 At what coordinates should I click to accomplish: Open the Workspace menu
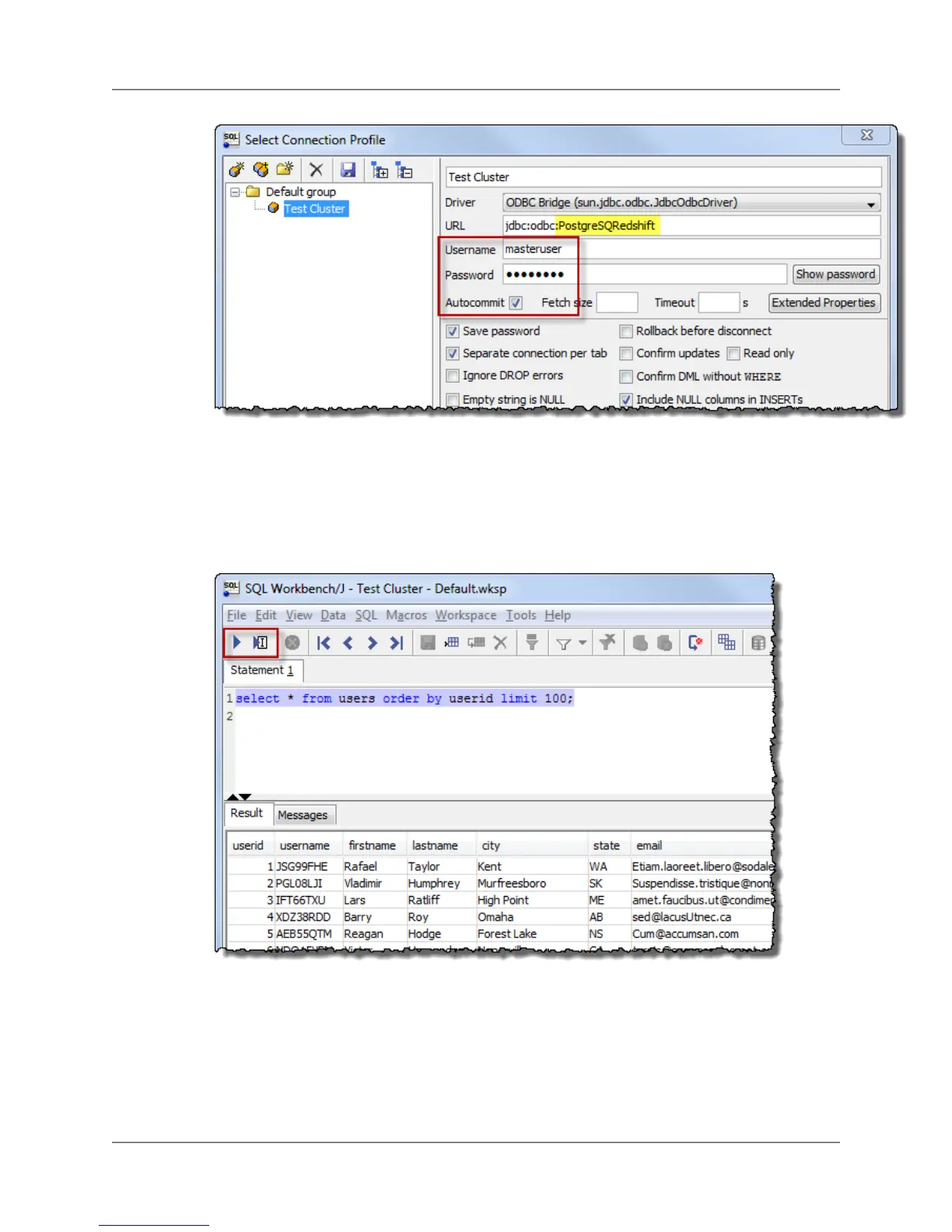tap(466, 614)
